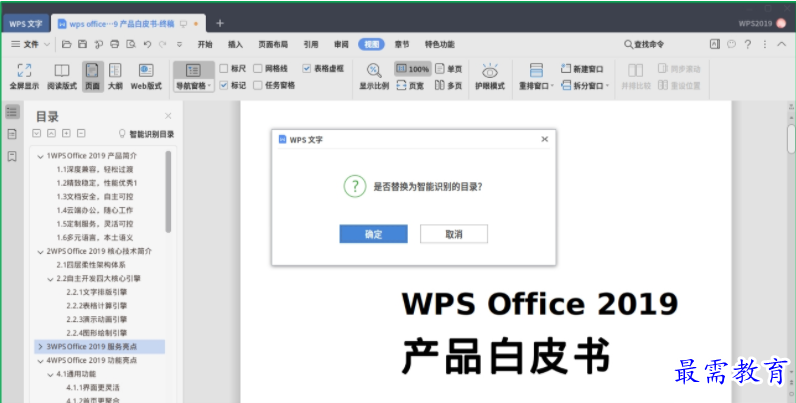This screenshot has width=796, height=403.
Task: Click the open file folder icon
Action: [x=66, y=44]
